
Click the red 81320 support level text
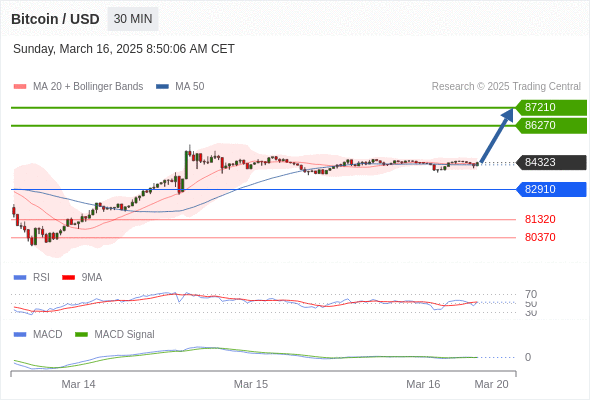tap(540, 219)
